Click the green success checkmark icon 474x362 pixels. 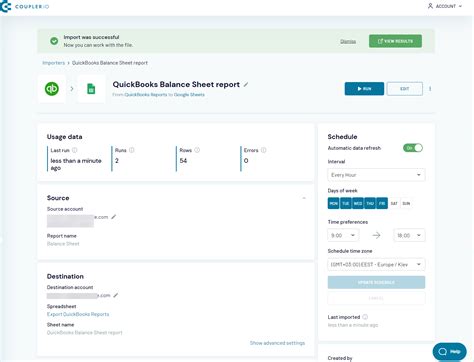(x=54, y=41)
